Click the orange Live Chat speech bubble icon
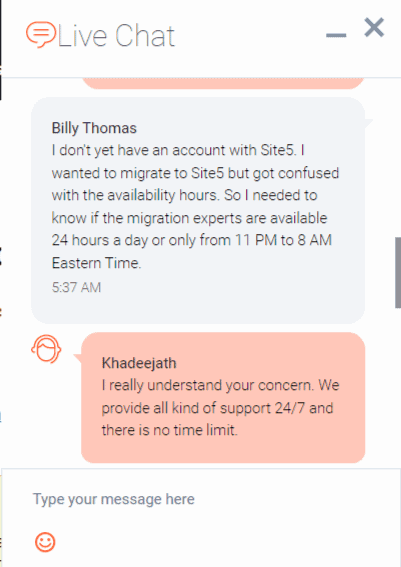Image resolution: width=401 pixels, height=567 pixels. (40, 35)
